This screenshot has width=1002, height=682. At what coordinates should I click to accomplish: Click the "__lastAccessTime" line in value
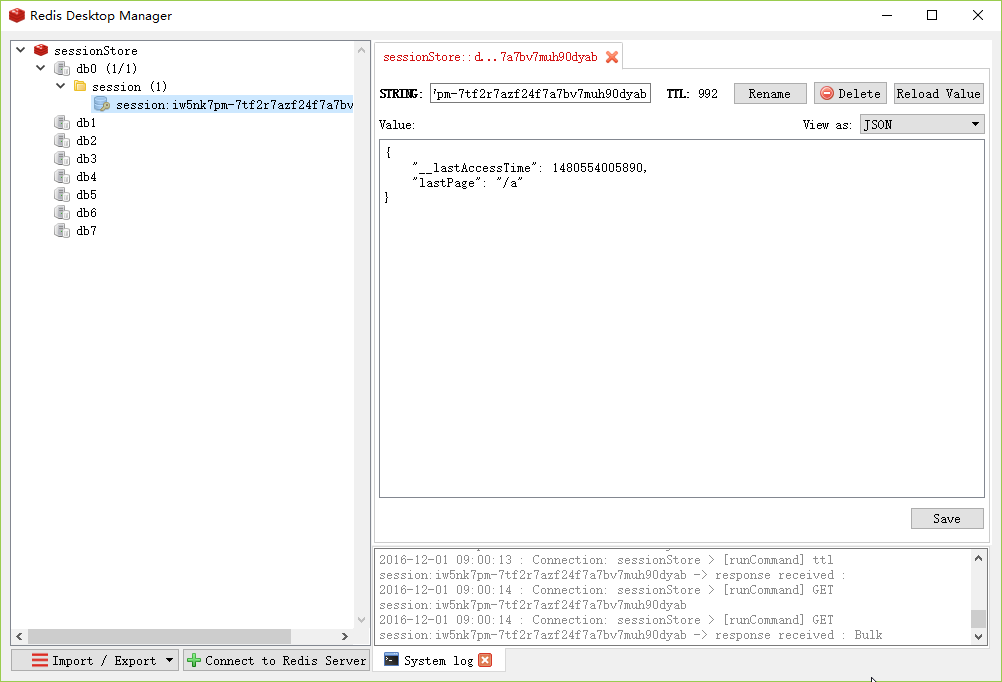(x=530, y=167)
